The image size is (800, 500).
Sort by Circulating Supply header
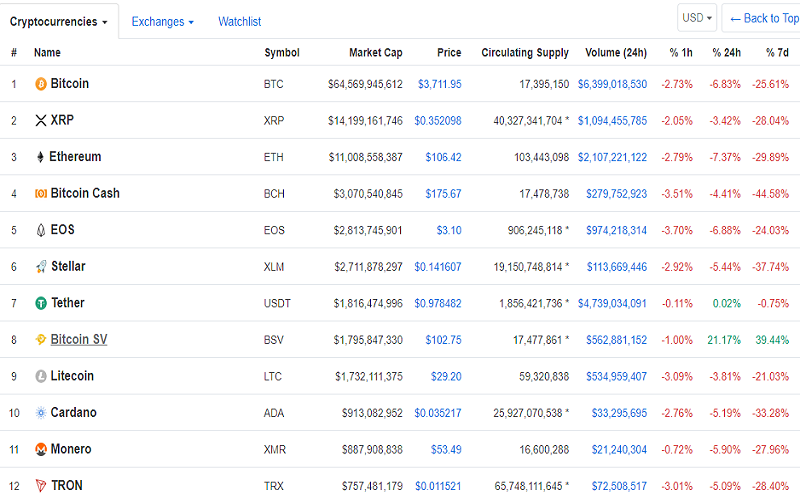click(x=524, y=53)
